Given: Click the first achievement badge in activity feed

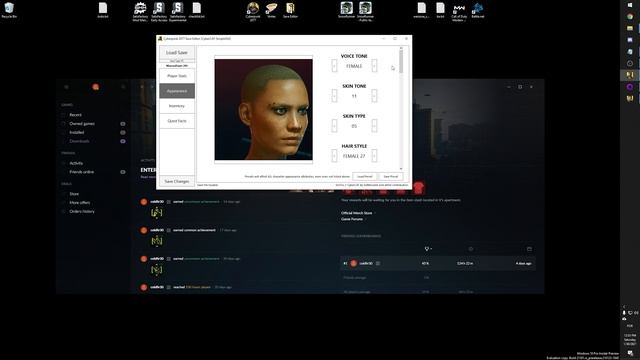Looking at the screenshot, I should pos(157,212).
